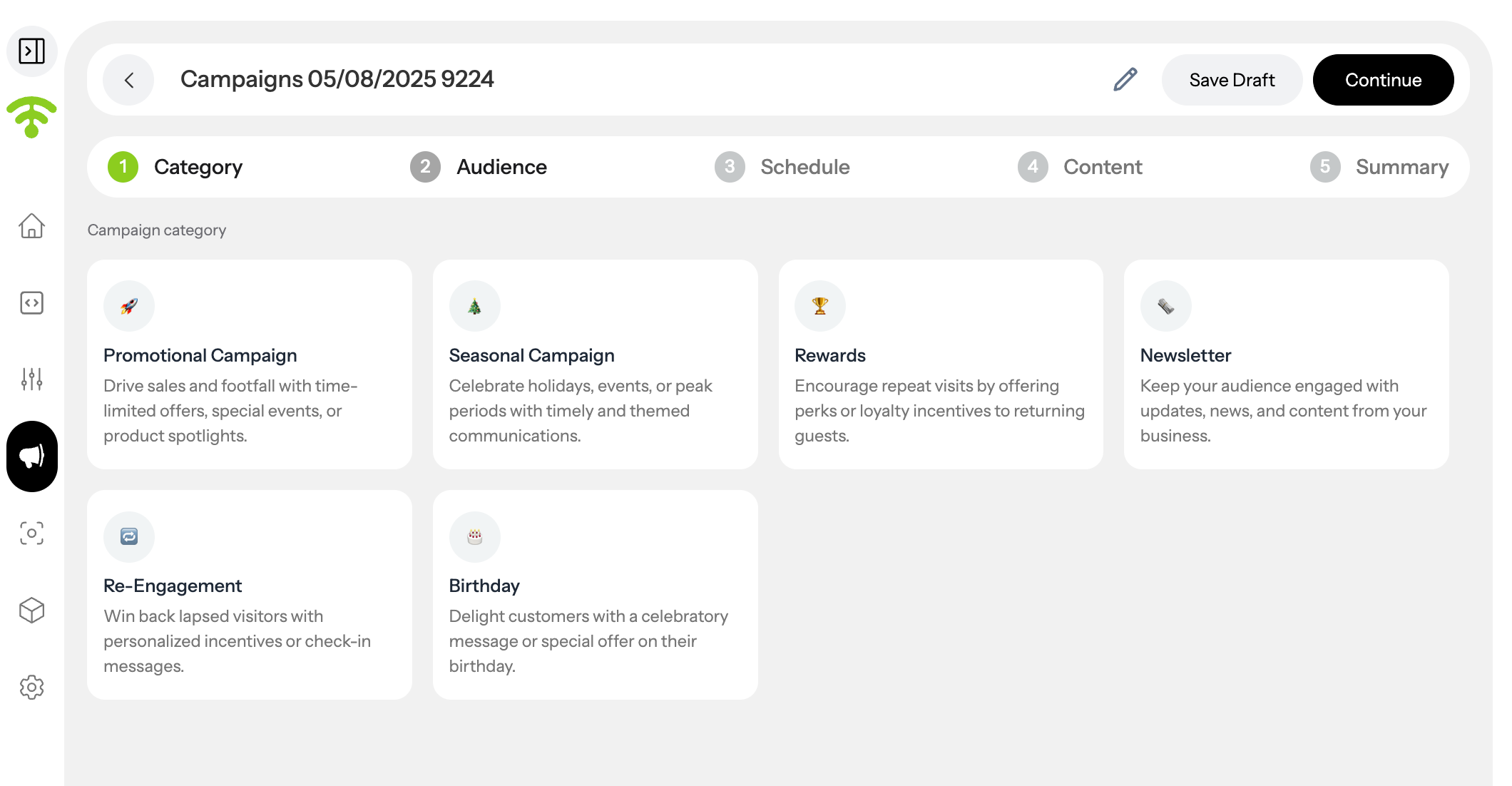Go to the Summary step
This screenshot has height=786, width=1512.
[x=1379, y=167]
